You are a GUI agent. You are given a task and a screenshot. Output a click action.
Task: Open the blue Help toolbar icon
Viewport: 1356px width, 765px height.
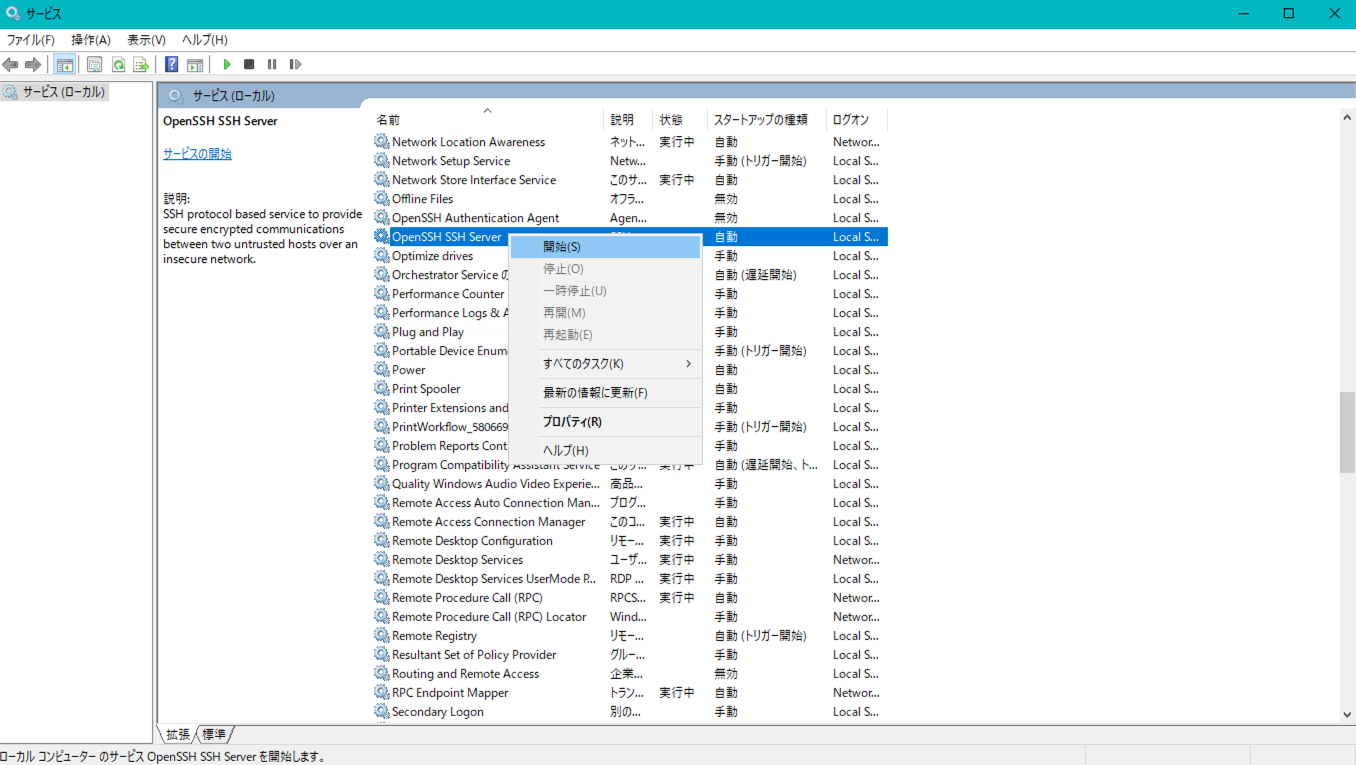172,65
